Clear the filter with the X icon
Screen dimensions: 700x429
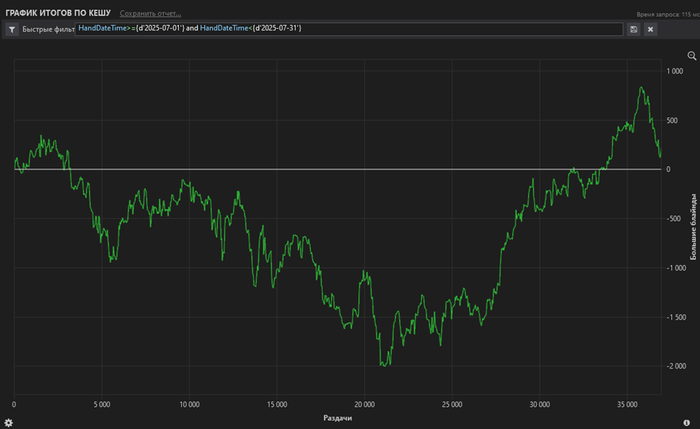(650, 29)
